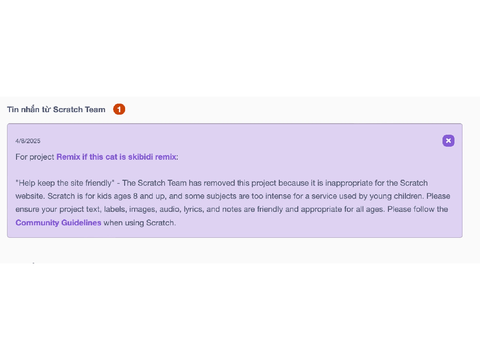Click the red unread count badge
Image resolution: width=480 pixels, height=360 pixels.
point(119,109)
